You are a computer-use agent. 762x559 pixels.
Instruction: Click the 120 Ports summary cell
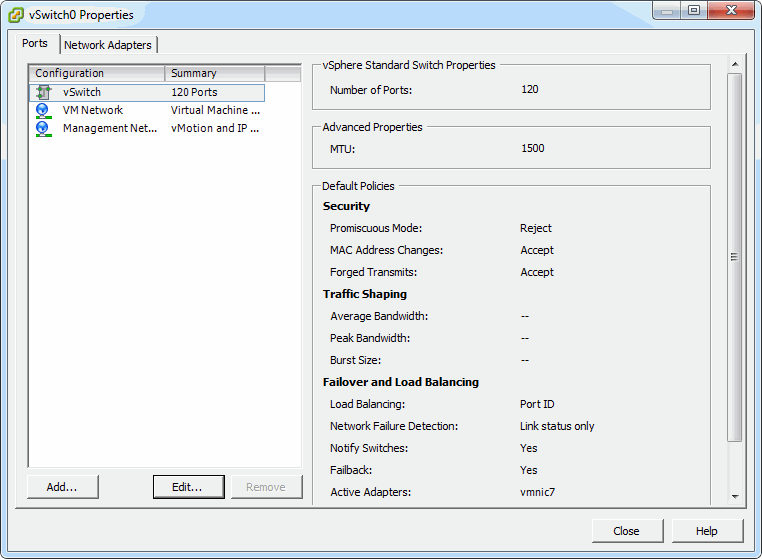point(194,92)
